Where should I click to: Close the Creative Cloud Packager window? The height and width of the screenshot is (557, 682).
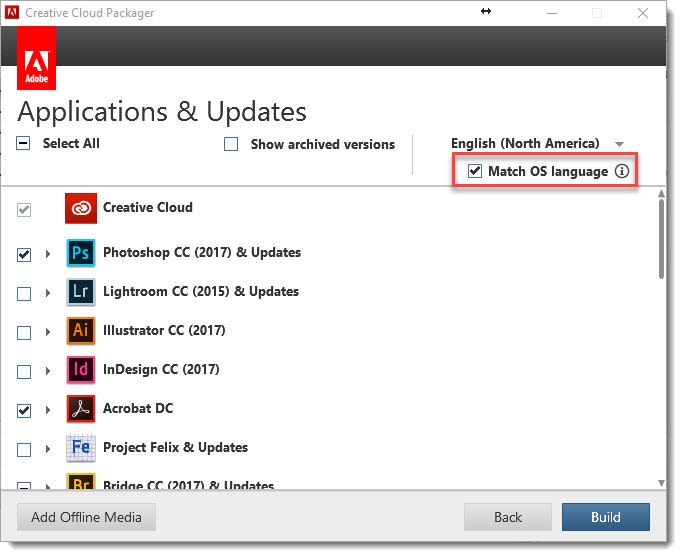[x=643, y=13]
